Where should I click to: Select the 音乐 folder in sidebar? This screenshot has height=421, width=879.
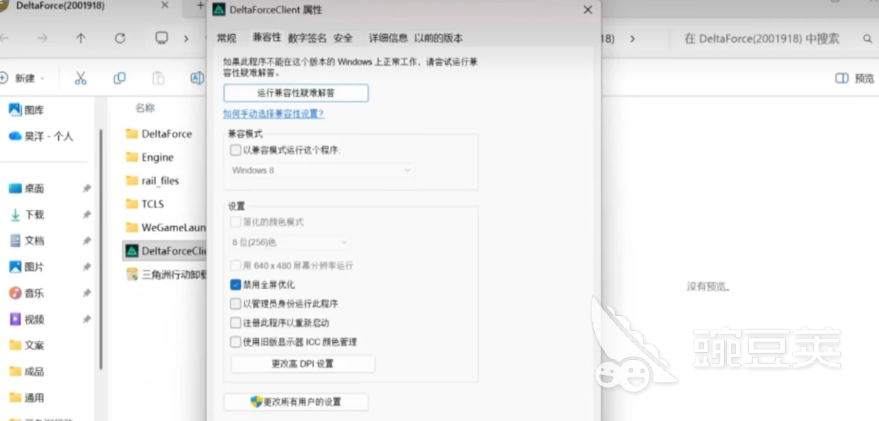coord(34,293)
